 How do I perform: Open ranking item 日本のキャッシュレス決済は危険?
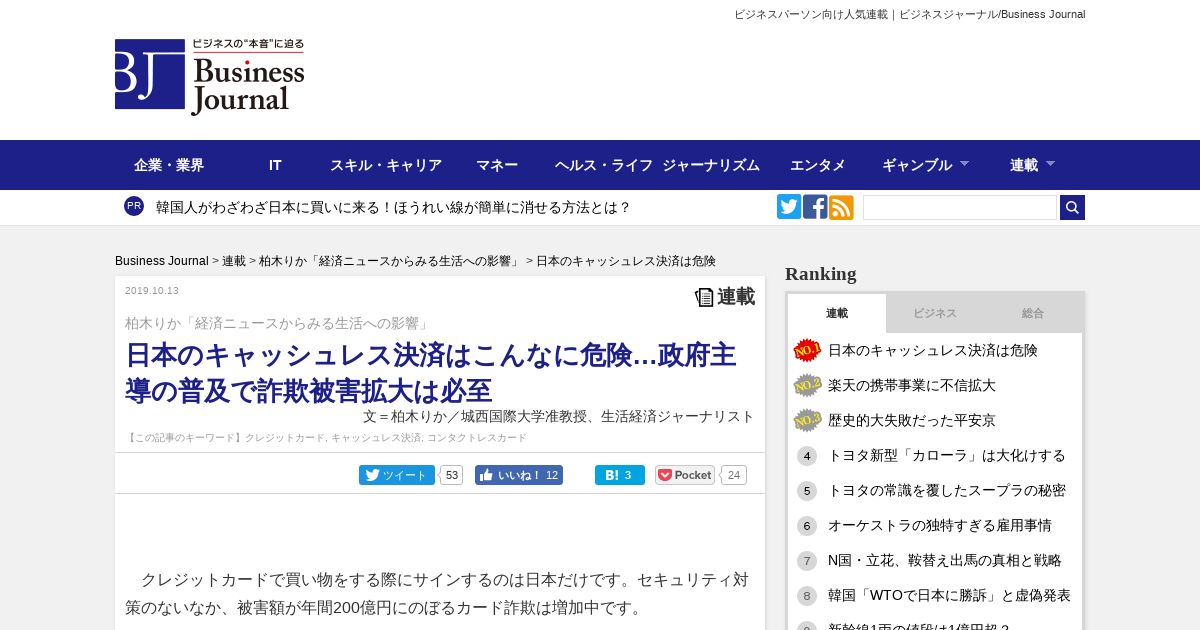[x=933, y=350]
